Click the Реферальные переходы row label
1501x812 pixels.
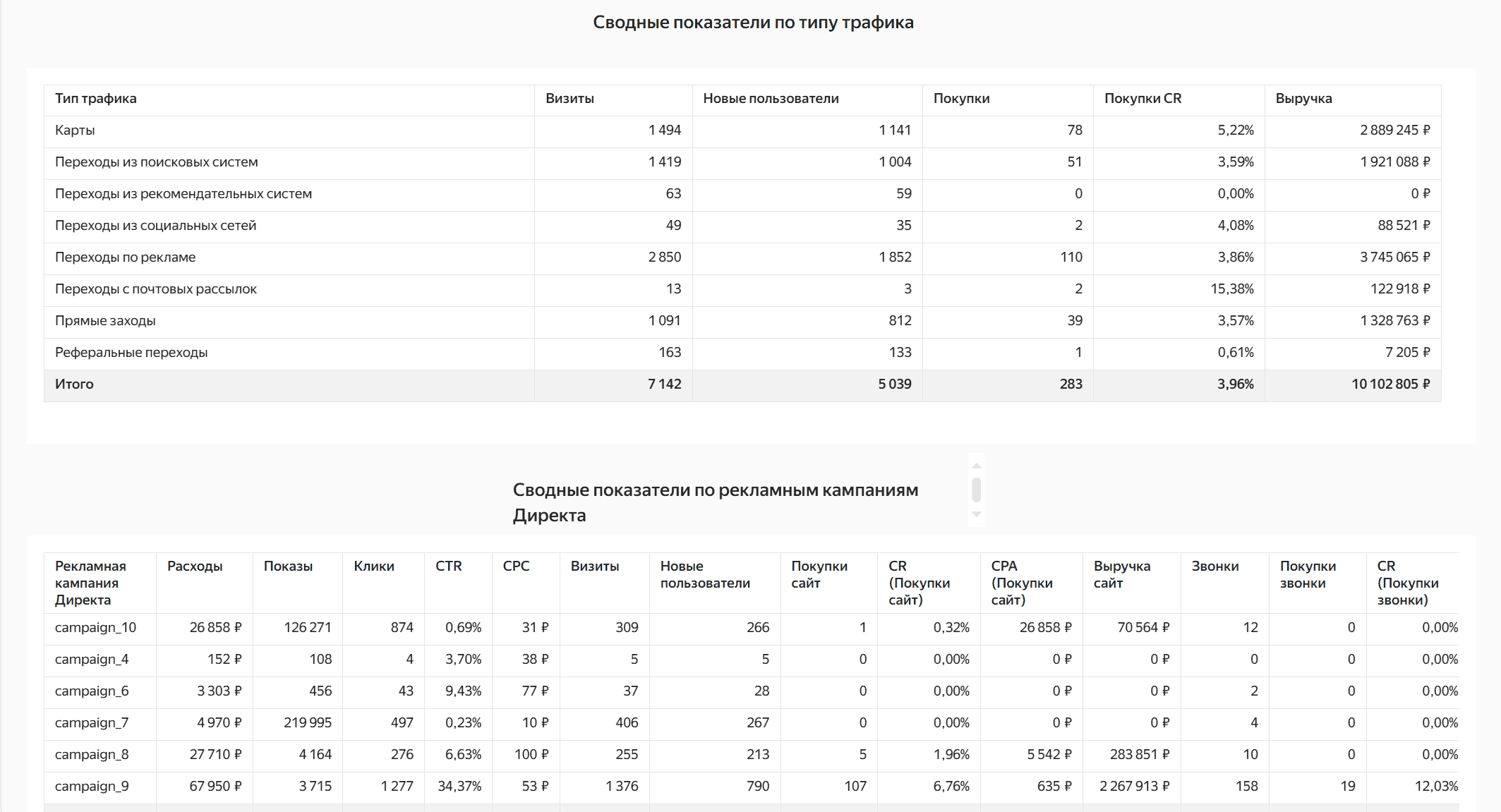point(131,352)
